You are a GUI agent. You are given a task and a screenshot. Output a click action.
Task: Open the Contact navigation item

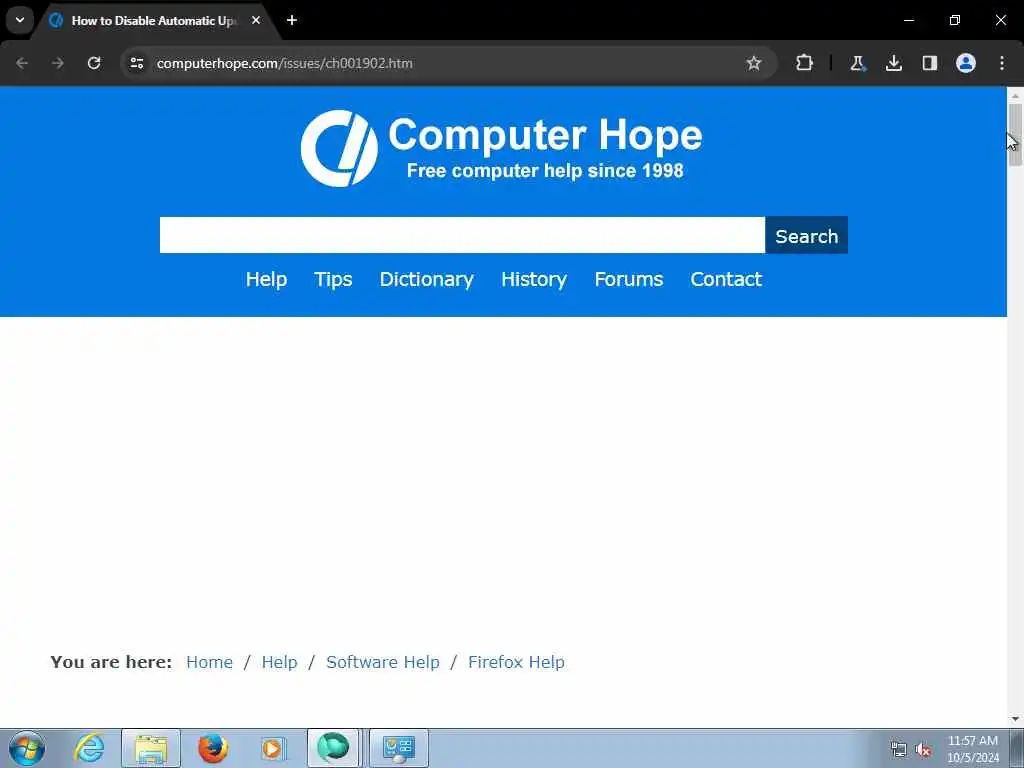coord(726,280)
